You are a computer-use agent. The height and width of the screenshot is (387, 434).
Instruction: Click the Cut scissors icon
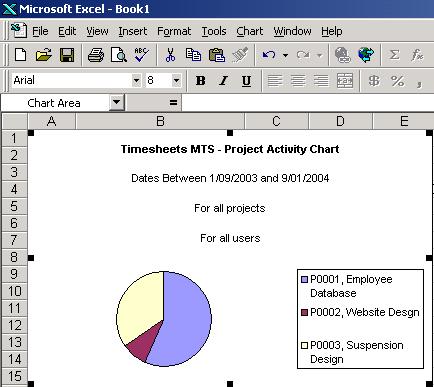coord(170,55)
